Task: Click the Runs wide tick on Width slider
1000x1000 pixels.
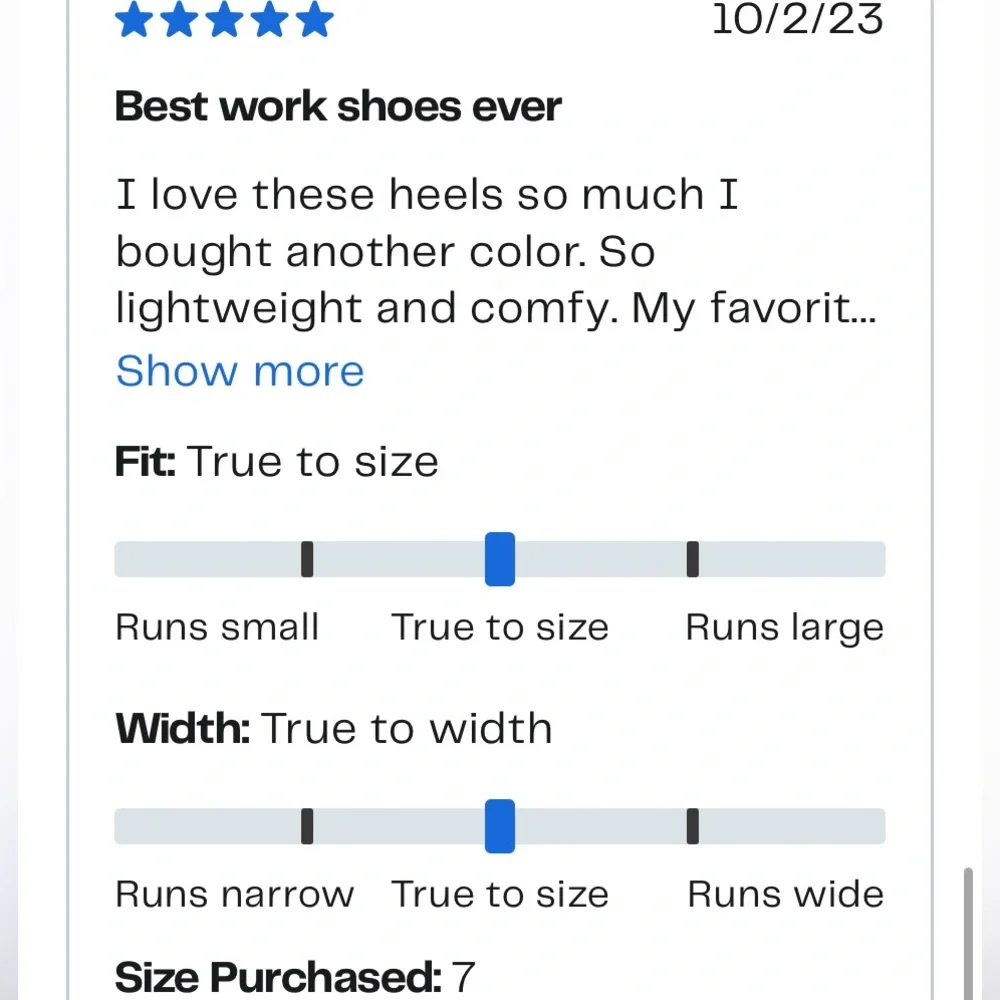Action: (x=693, y=826)
